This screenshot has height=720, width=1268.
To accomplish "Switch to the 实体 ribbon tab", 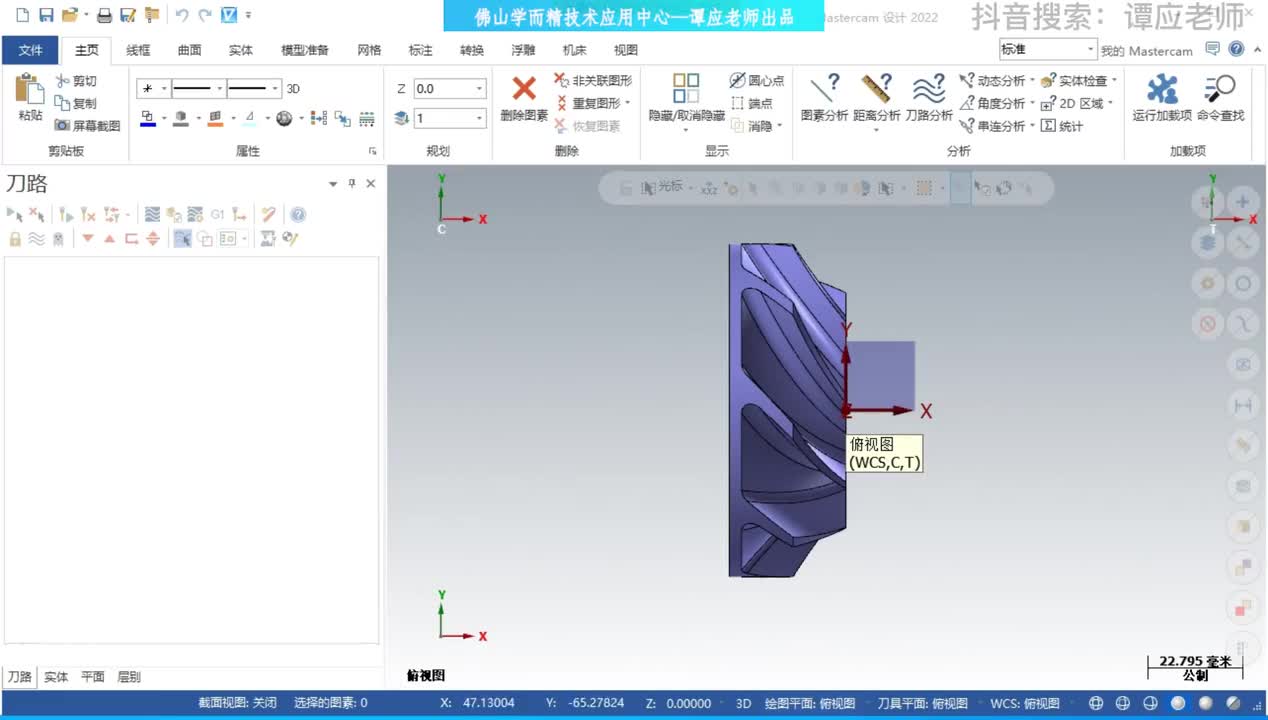I will tap(240, 50).
